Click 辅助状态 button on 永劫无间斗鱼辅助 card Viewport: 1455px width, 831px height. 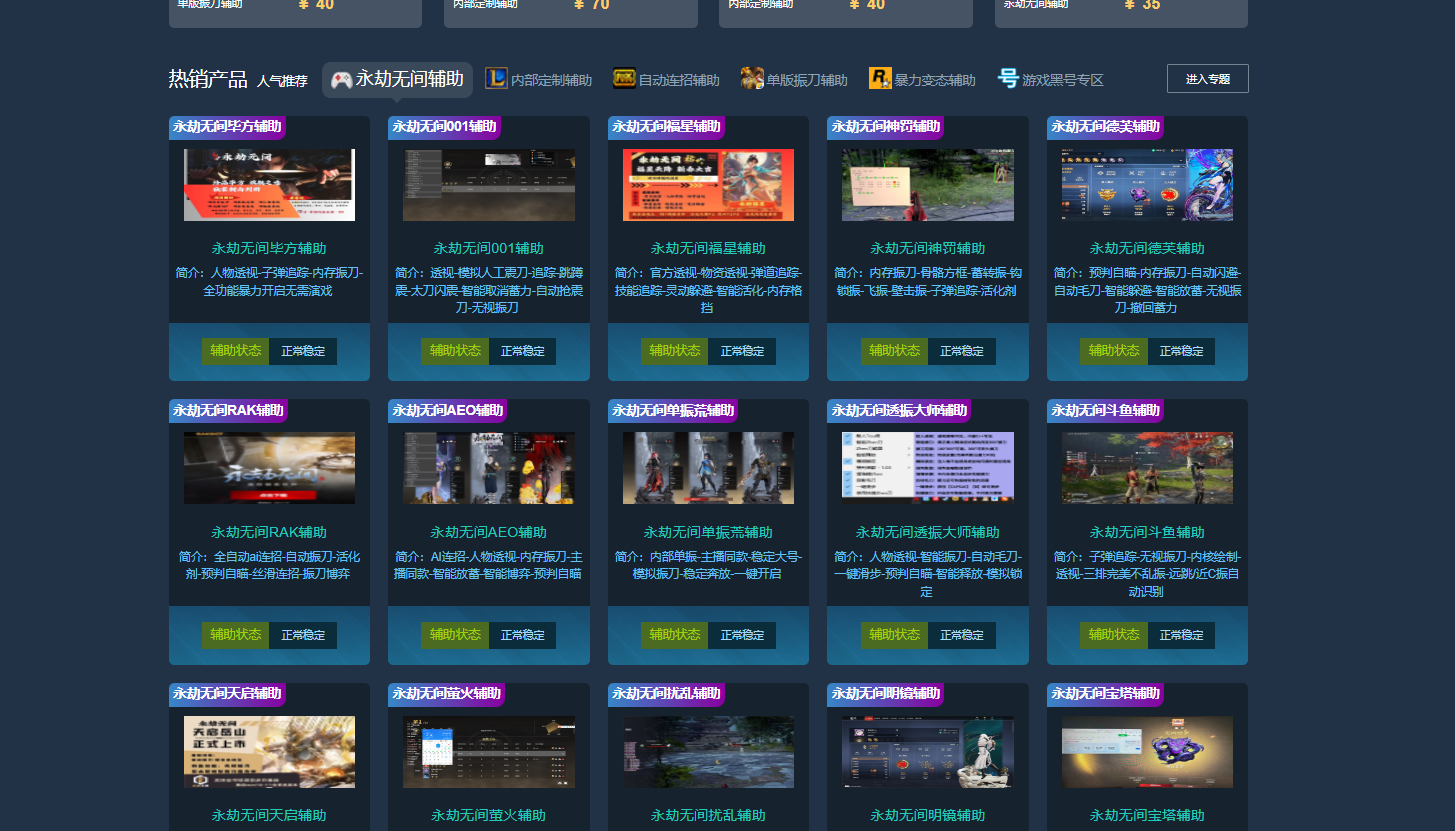pyautogui.click(x=1113, y=635)
